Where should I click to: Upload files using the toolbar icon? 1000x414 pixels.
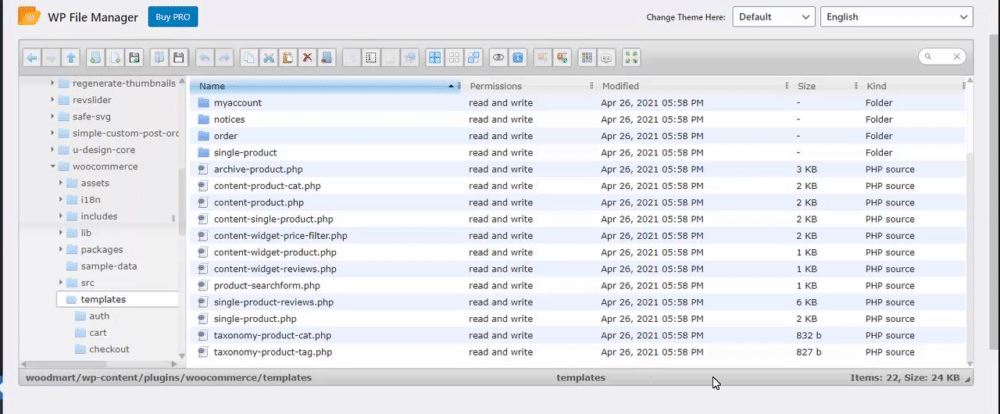[x=134, y=57]
